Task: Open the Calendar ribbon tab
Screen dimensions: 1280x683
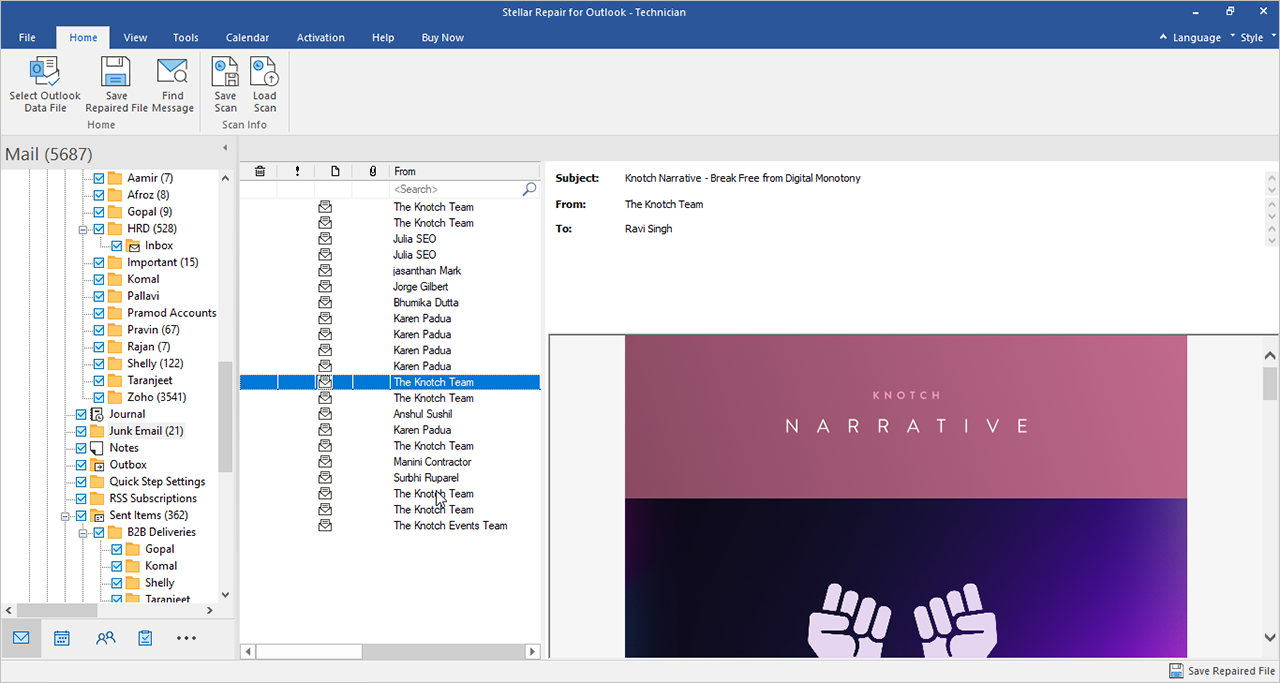Action: tap(247, 38)
